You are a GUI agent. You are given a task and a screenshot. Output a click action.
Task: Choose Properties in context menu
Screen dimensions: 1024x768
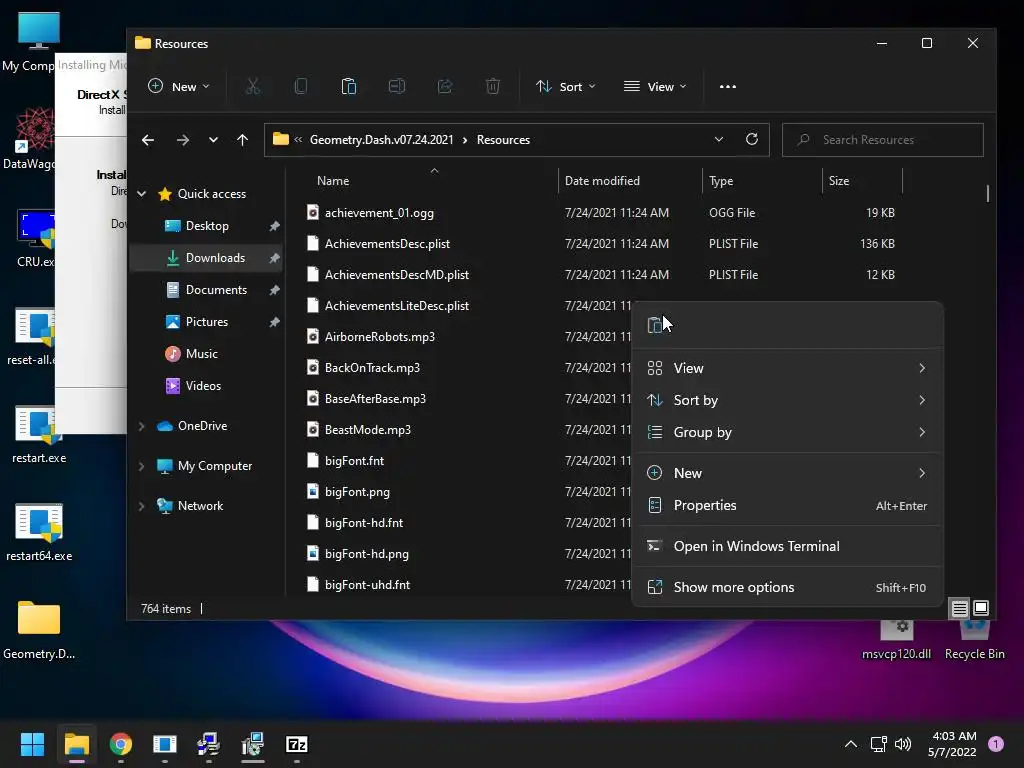point(787,505)
